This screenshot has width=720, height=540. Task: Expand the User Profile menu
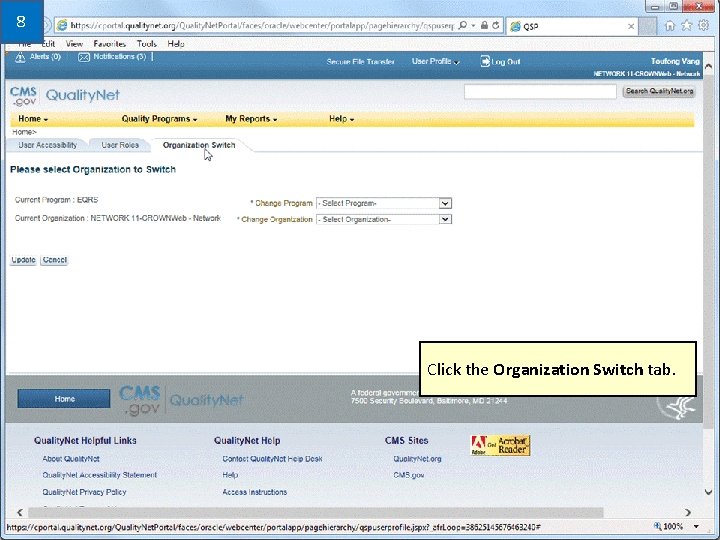(x=435, y=61)
